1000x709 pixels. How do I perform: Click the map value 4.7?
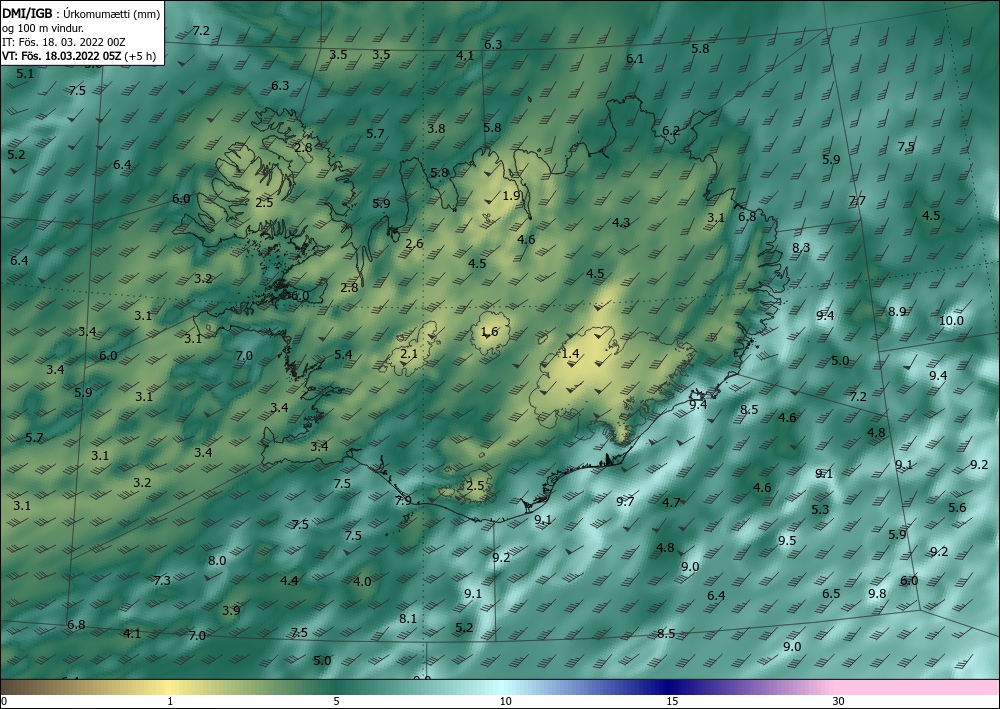(x=671, y=502)
